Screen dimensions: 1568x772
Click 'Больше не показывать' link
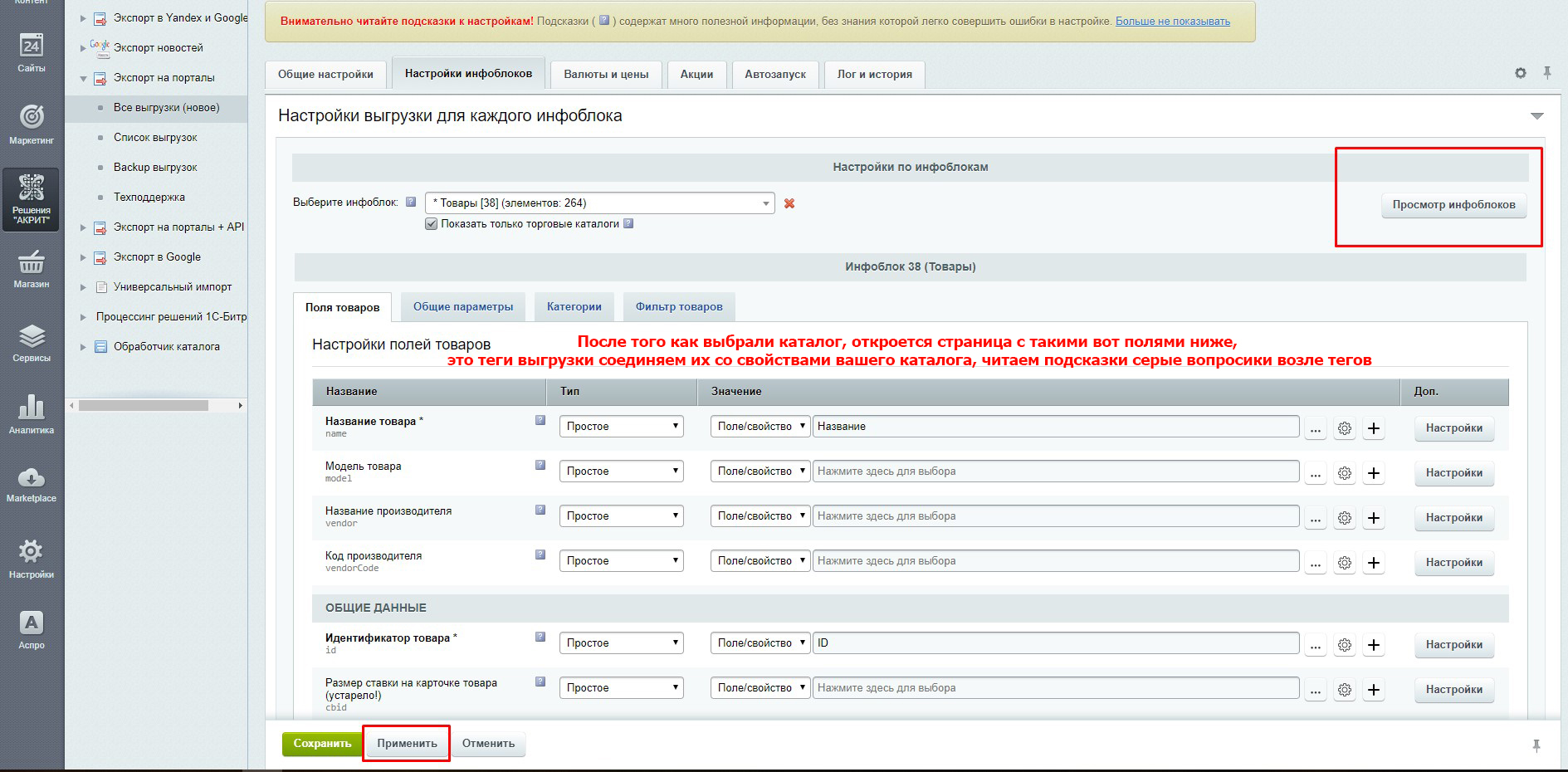click(1172, 22)
